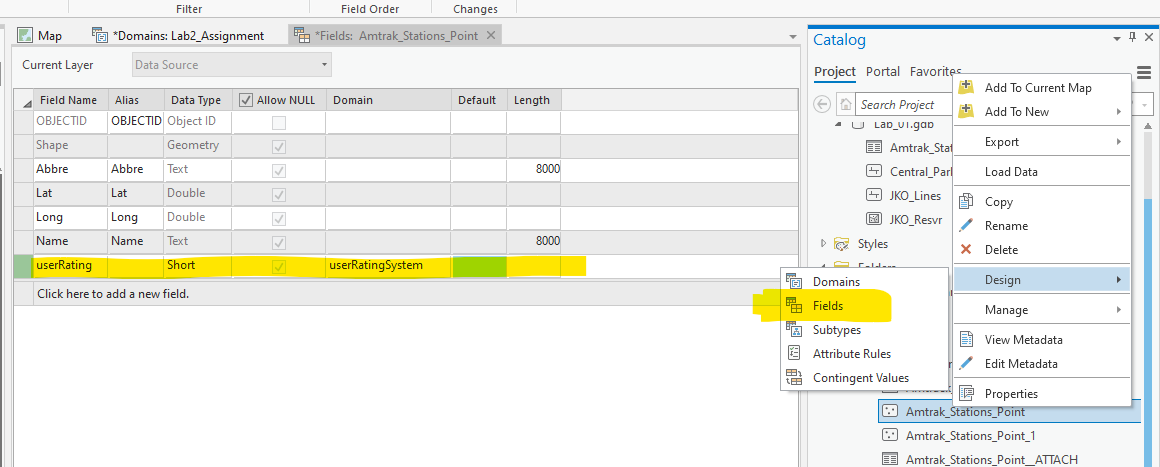The width and height of the screenshot is (1160, 467).
Task: Select Fields in the Design submenu
Action: tap(827, 306)
